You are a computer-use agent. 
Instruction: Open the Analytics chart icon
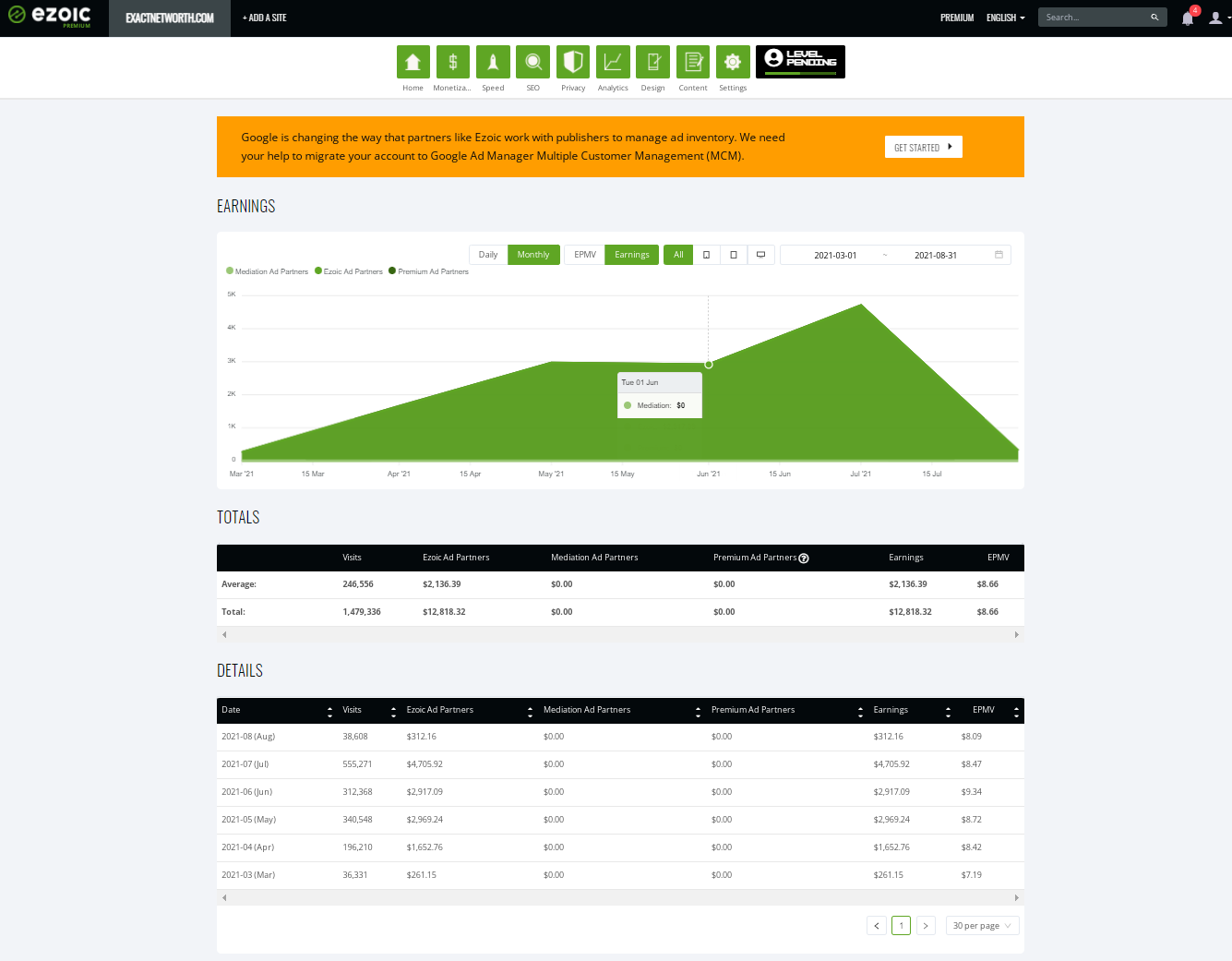(x=613, y=62)
